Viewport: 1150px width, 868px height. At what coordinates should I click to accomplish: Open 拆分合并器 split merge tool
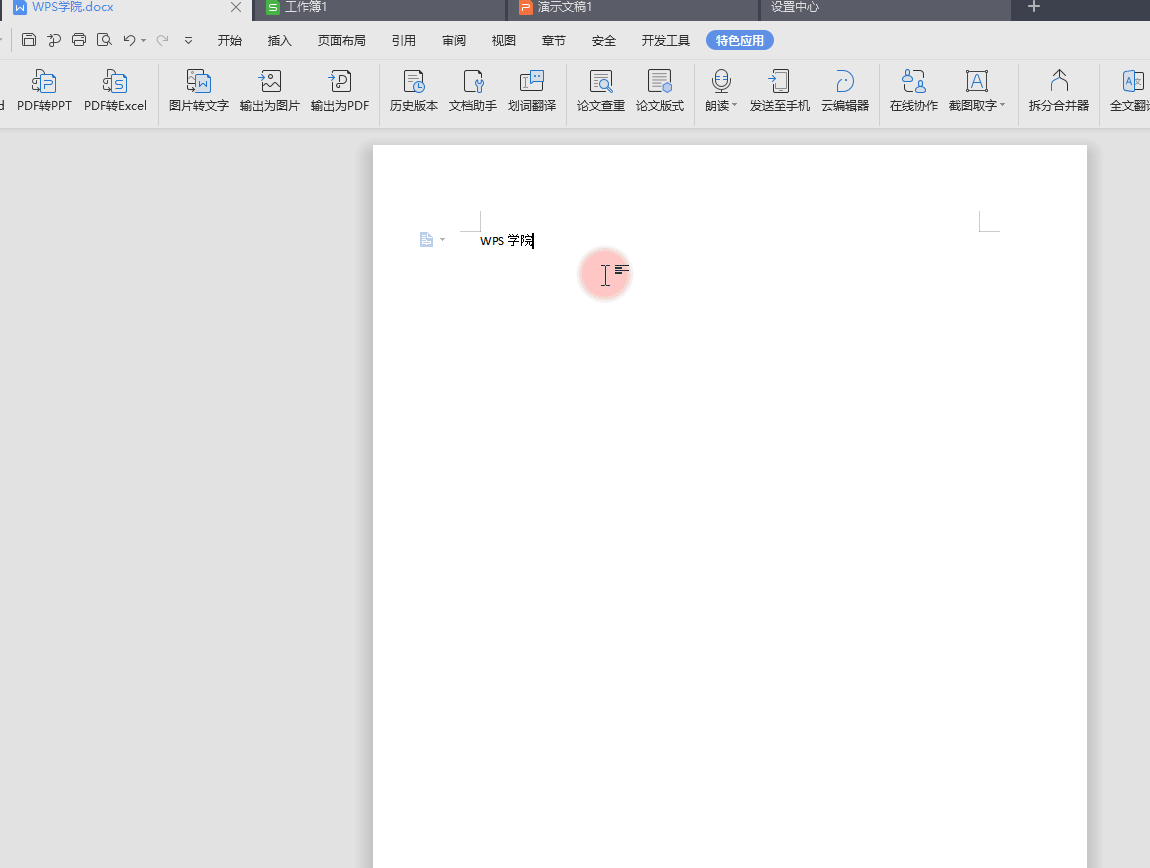coord(1058,90)
